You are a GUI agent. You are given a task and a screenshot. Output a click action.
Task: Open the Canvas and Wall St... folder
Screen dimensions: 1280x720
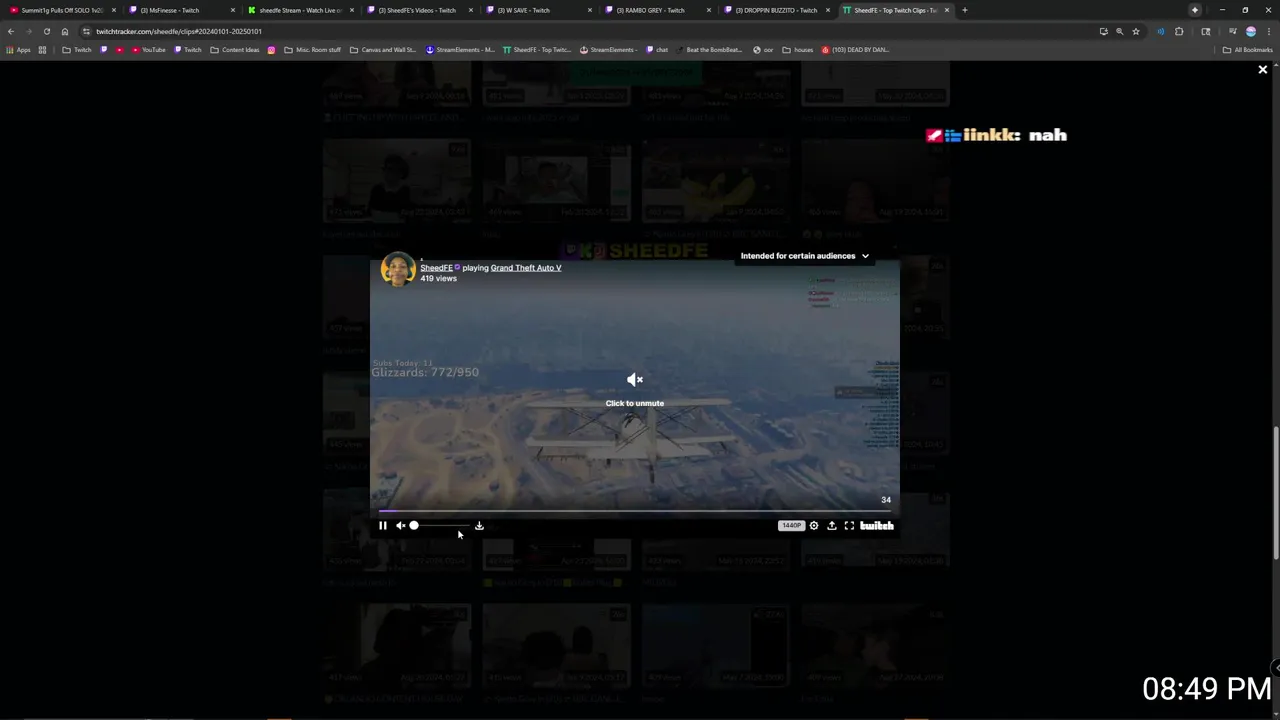[383, 50]
